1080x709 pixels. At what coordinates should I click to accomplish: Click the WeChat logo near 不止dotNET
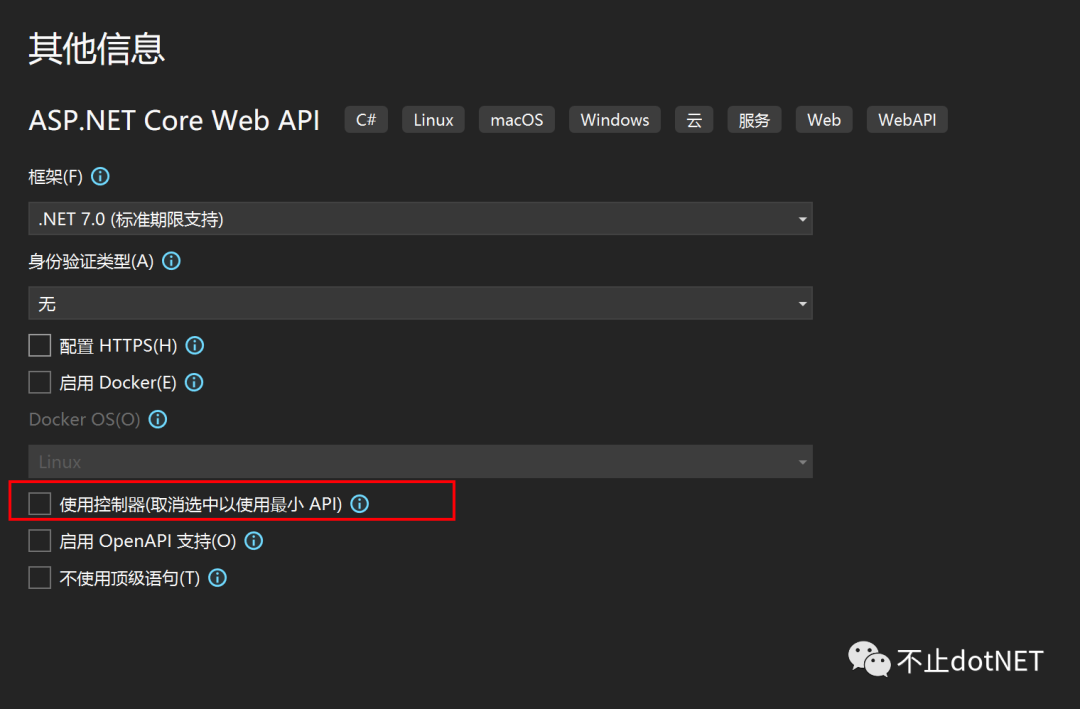[868, 660]
